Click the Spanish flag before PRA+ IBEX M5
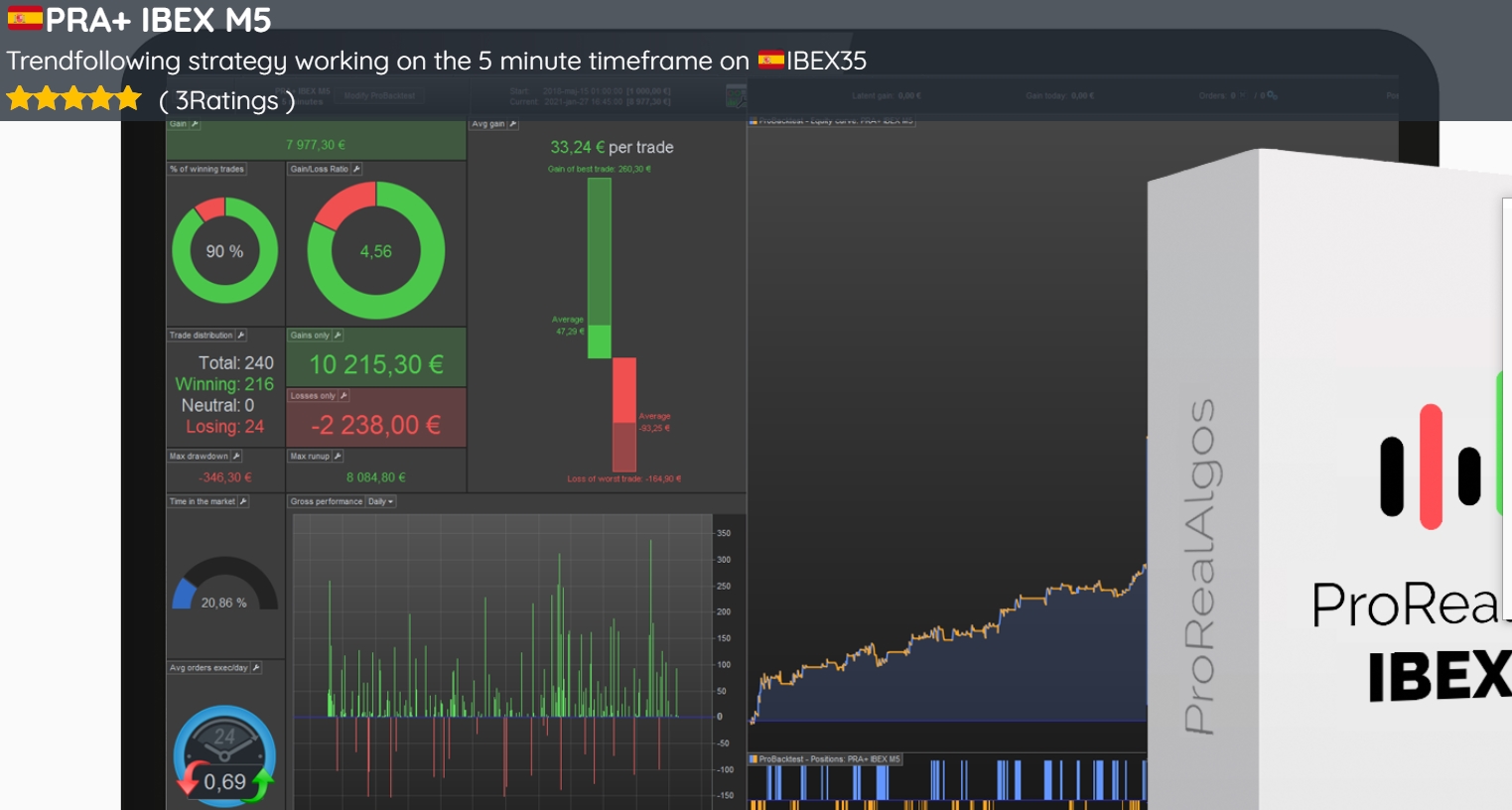 pos(25,18)
